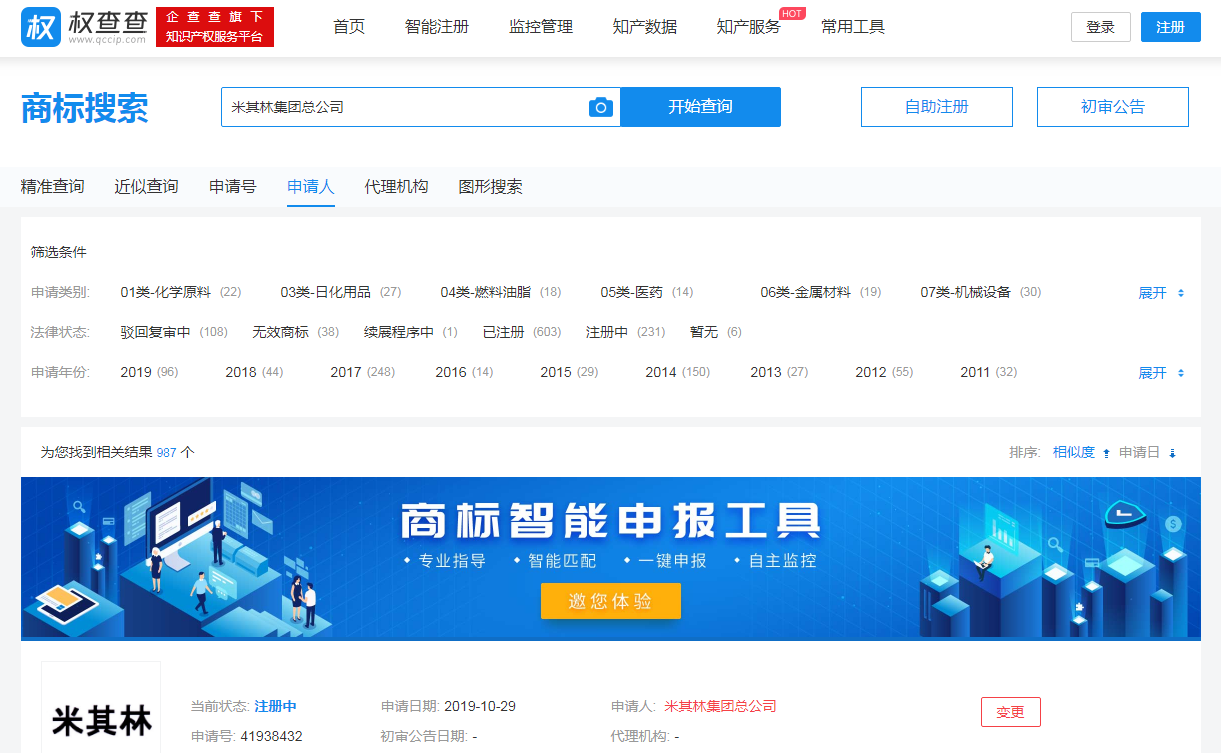The image size is (1221, 753).
Task: Switch to 申请号 tab
Action: coord(233,186)
